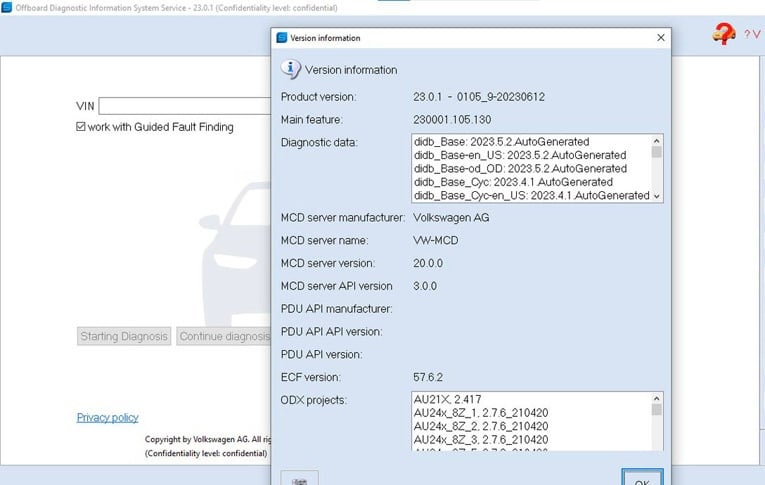Click the red question-mark car help icon

tap(724, 34)
